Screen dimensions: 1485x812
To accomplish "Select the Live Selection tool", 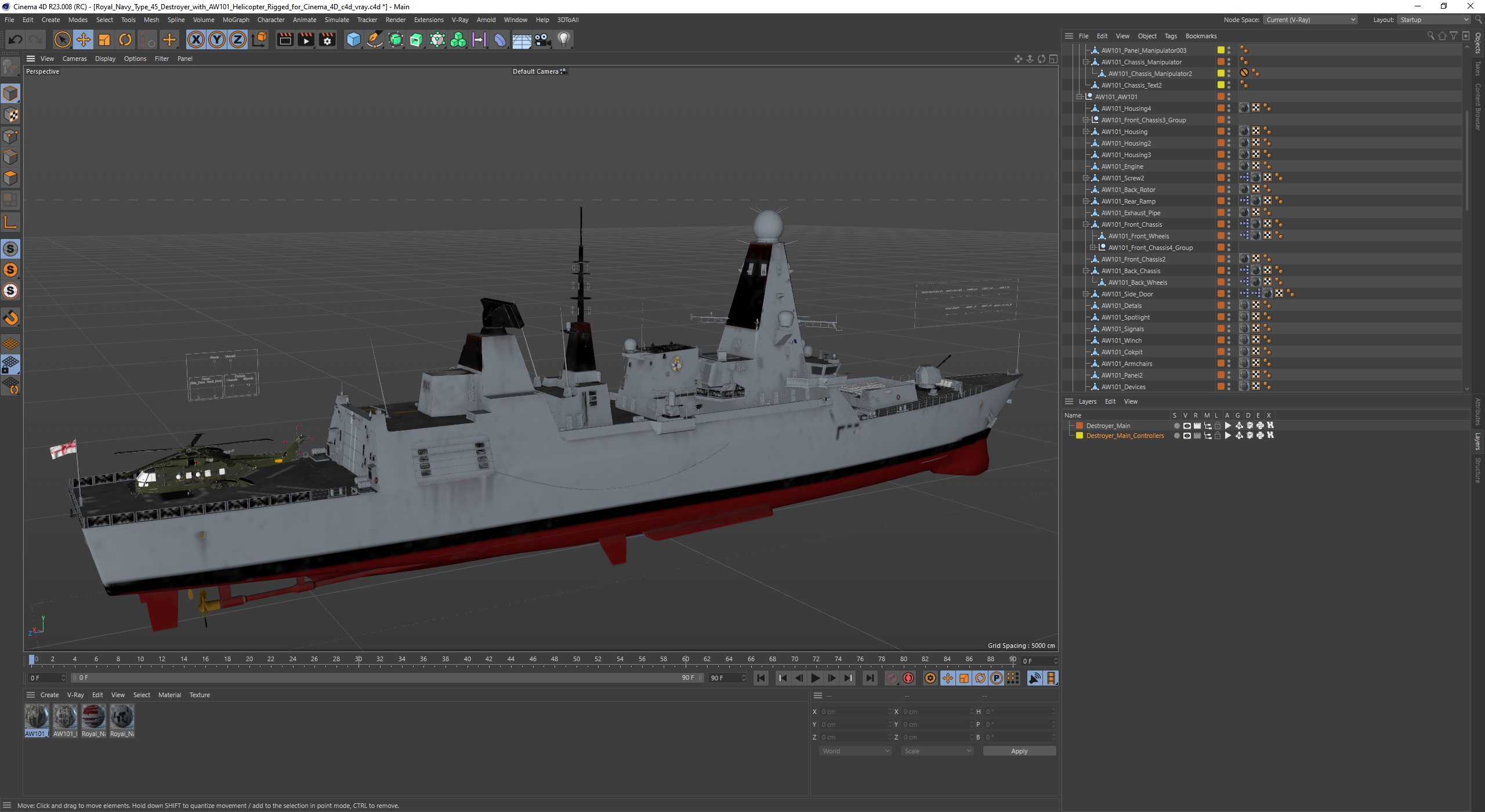I will click(62, 39).
